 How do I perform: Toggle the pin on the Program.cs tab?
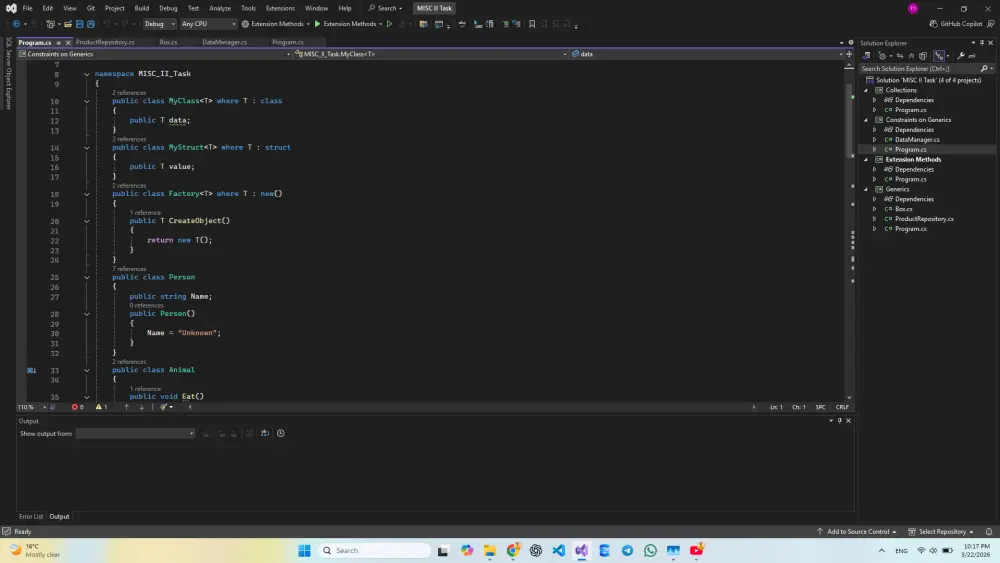coord(58,43)
